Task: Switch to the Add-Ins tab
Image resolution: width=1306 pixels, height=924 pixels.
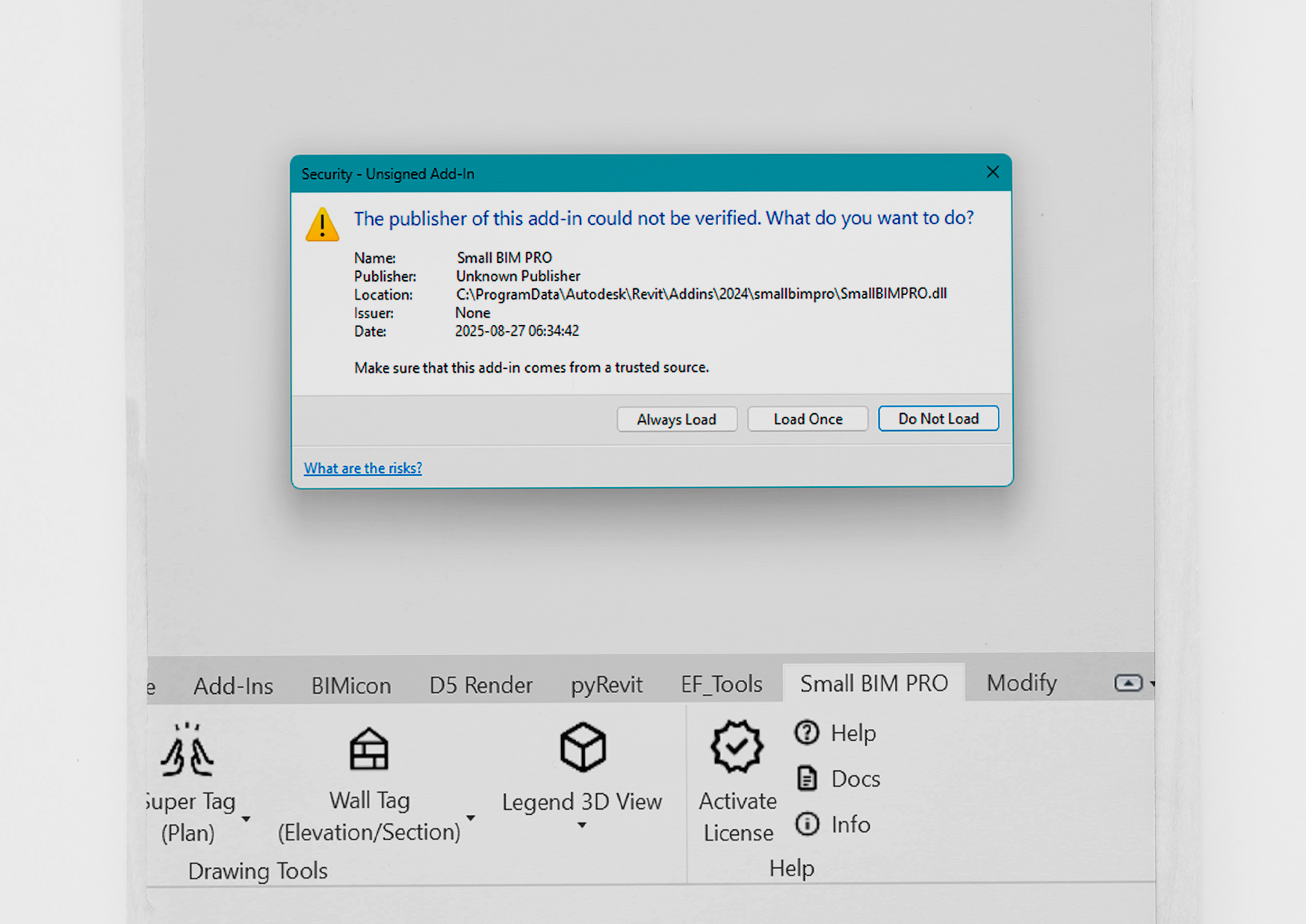Action: point(233,686)
